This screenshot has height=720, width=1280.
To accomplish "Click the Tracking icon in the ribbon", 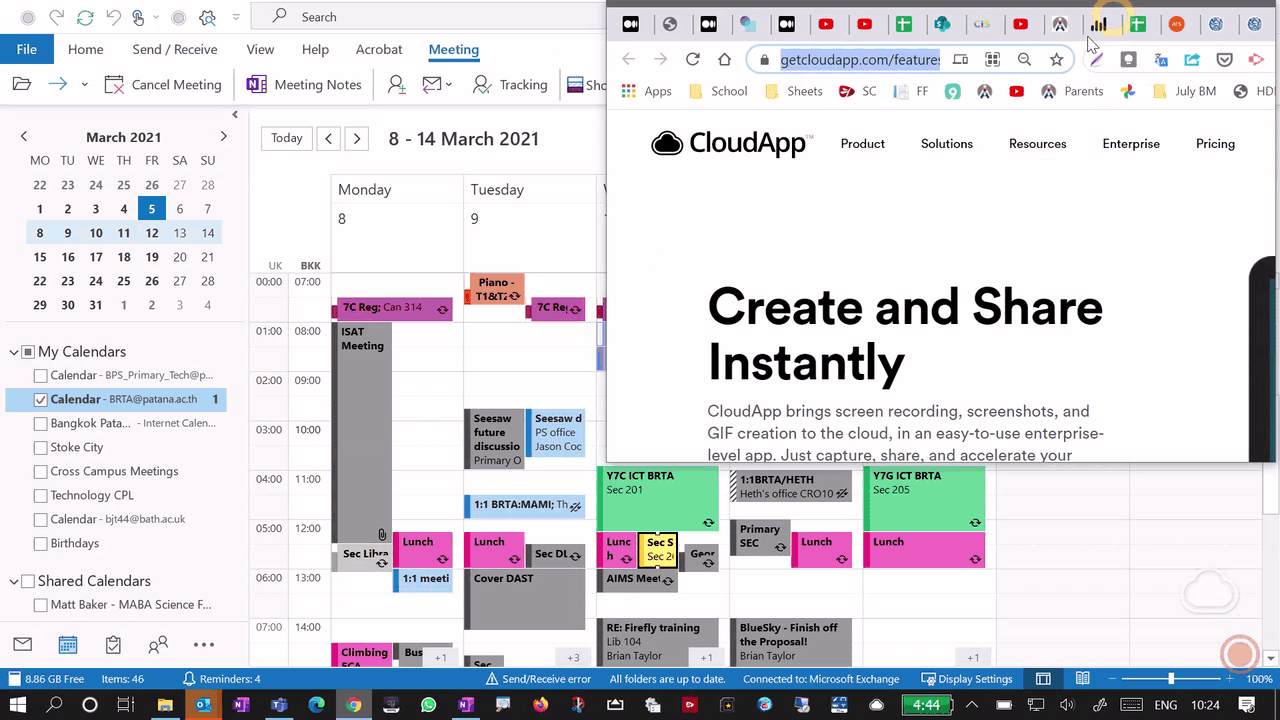I will [482, 85].
